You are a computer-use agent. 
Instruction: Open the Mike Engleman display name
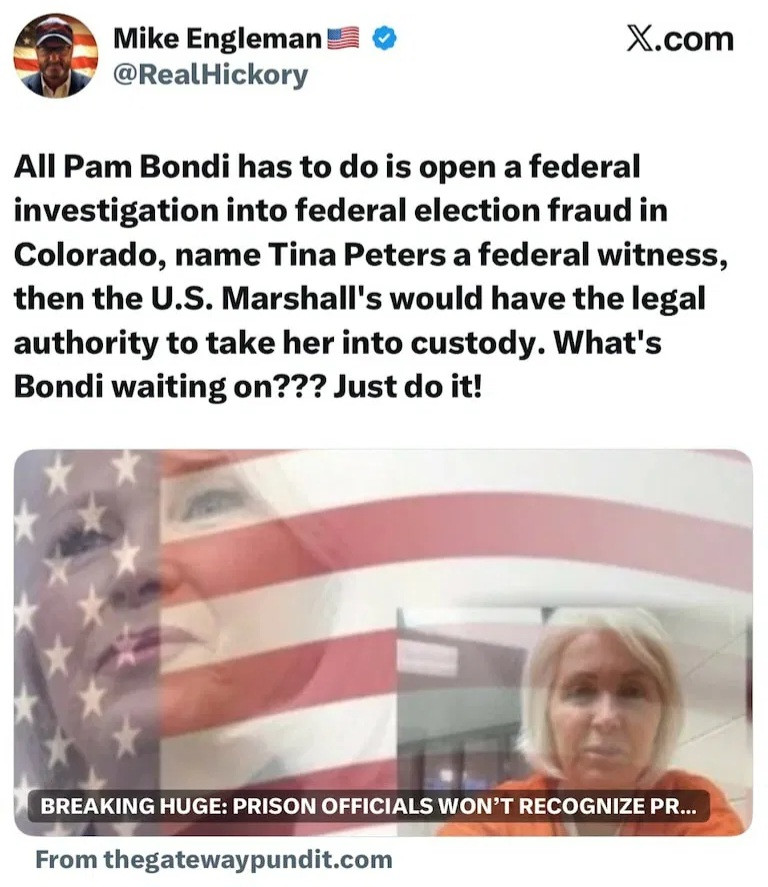(x=218, y=38)
